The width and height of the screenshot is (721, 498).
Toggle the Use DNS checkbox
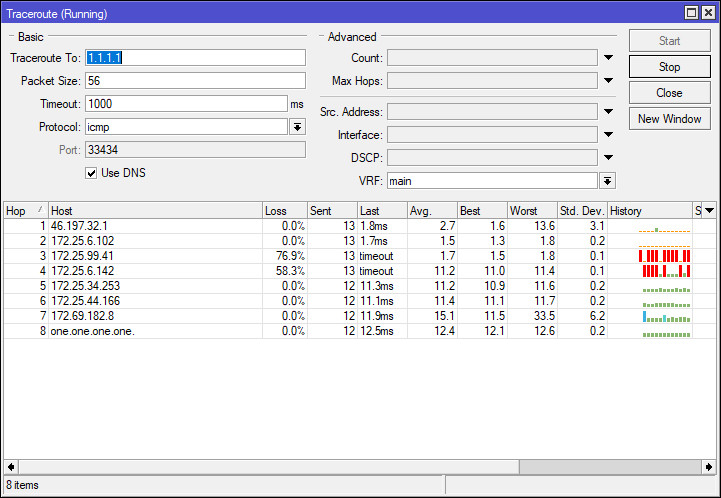tap(91, 173)
